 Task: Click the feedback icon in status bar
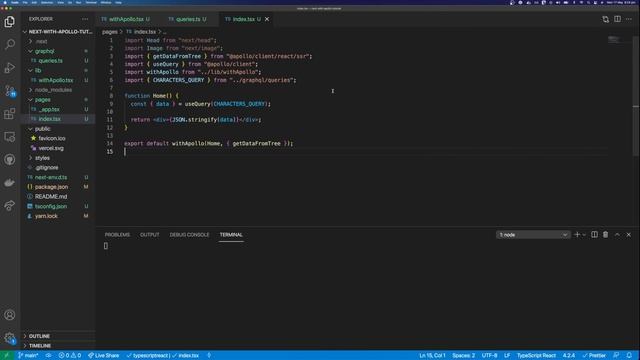(x=616, y=356)
